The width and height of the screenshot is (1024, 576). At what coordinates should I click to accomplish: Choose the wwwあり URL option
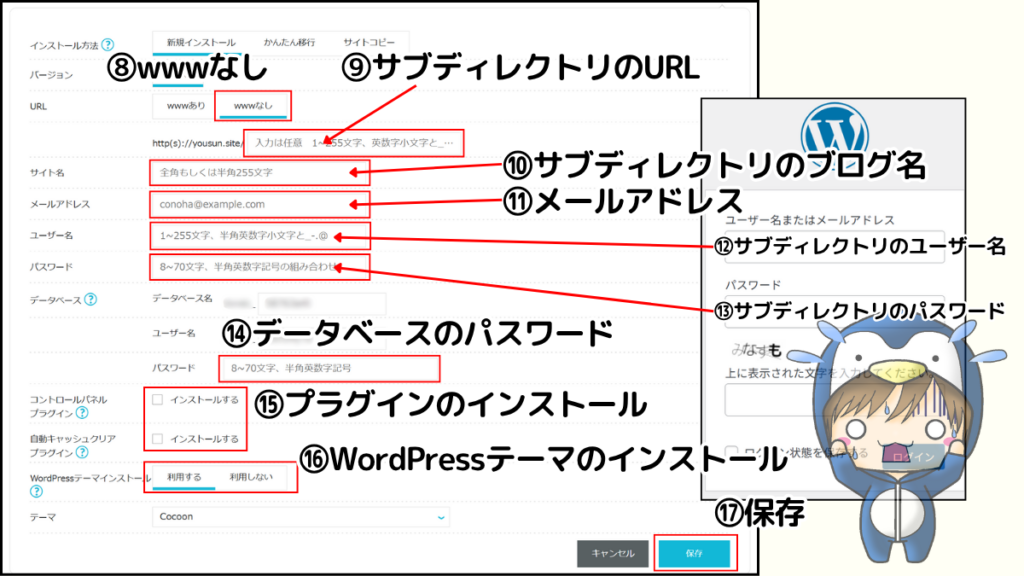pos(185,106)
